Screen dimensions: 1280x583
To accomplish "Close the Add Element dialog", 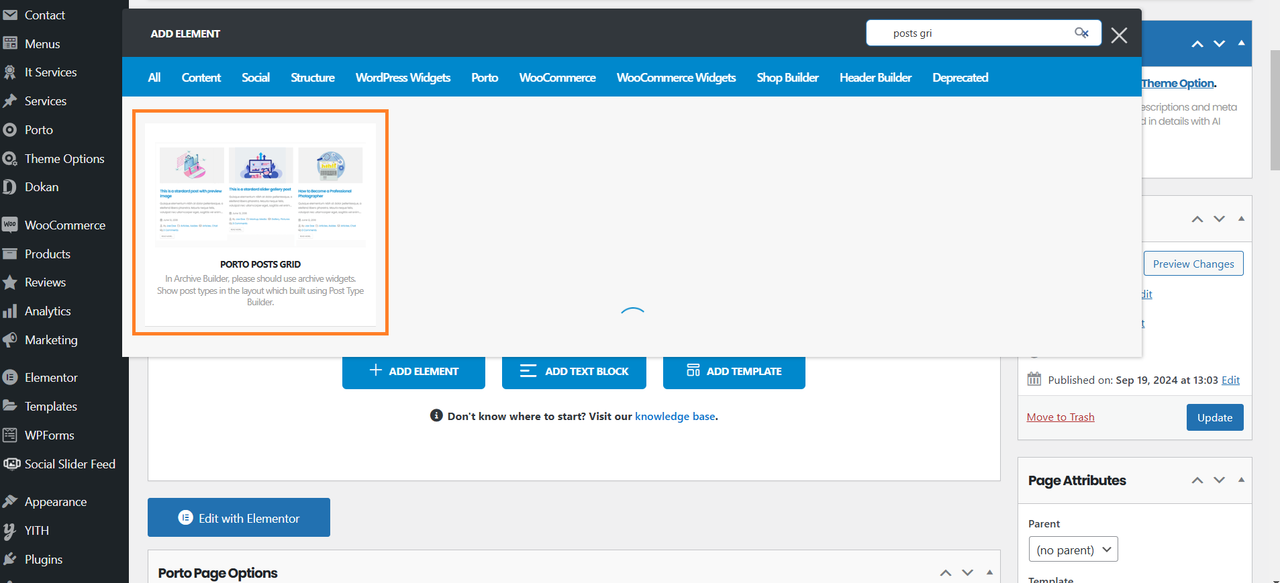I will click(x=1119, y=35).
